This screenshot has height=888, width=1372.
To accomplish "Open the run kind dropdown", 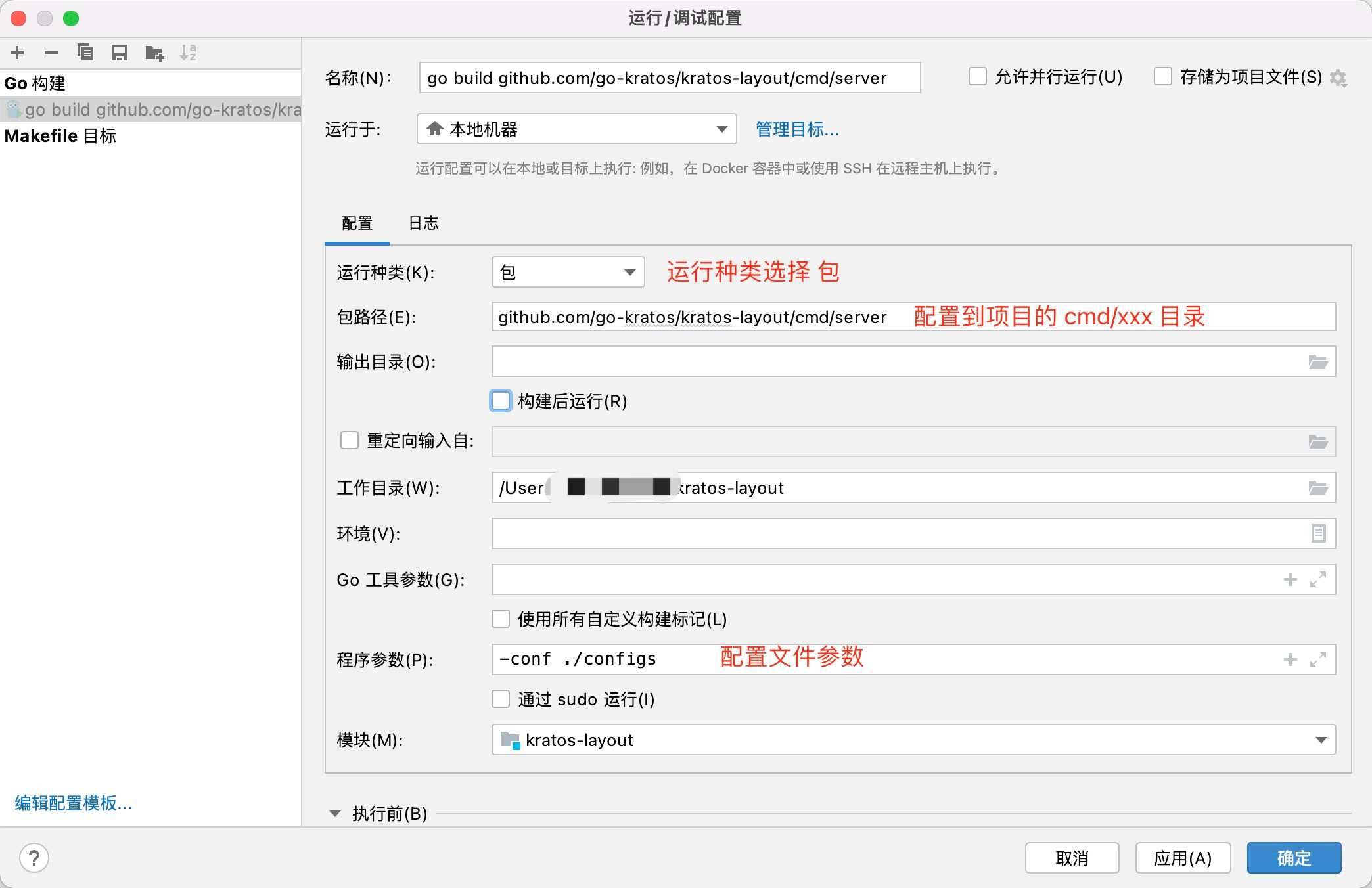I will pos(568,272).
